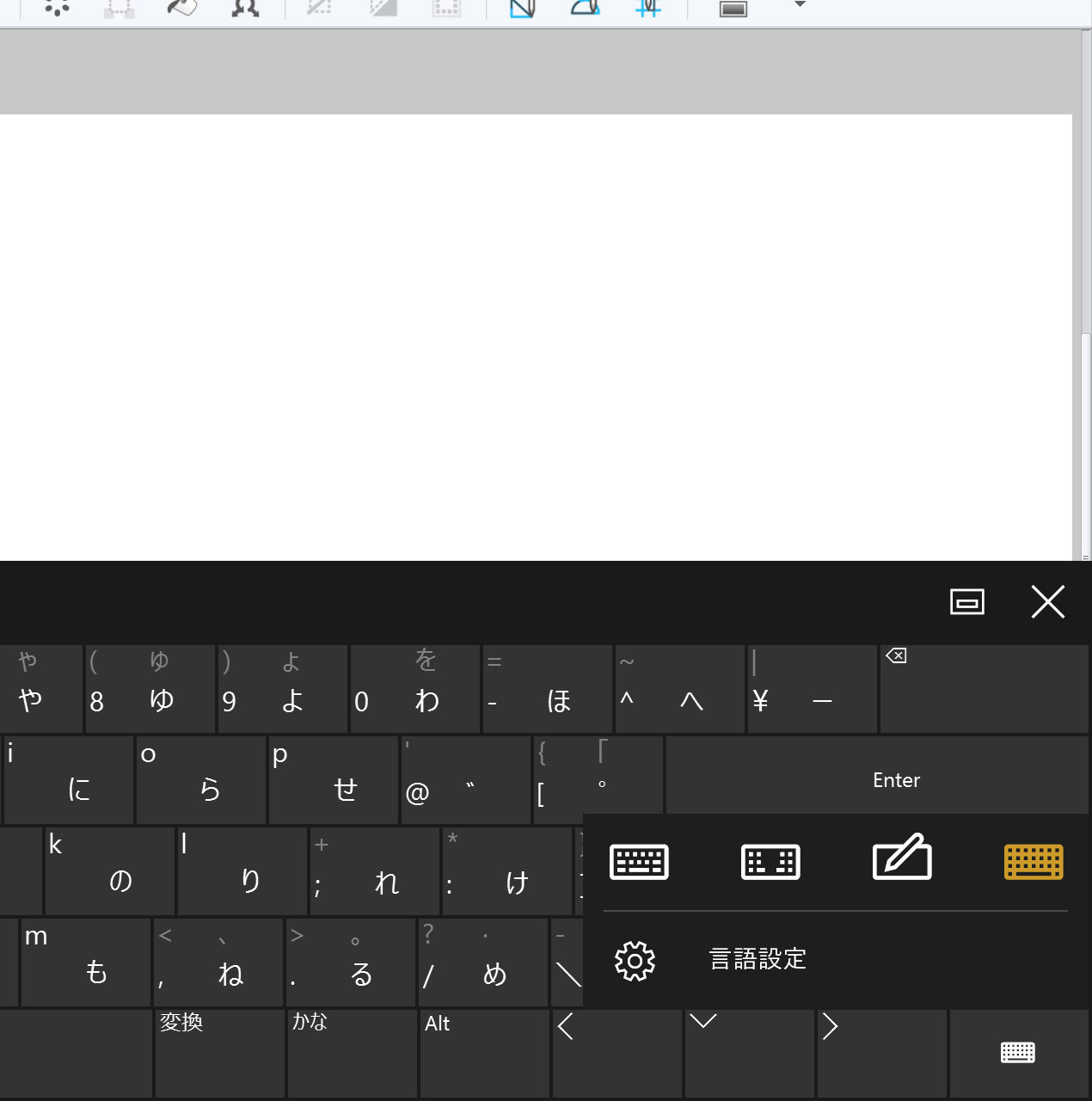1092x1101 pixels.
Task: Select the highlighted standard full keyboard layout
Action: pos(1034,861)
